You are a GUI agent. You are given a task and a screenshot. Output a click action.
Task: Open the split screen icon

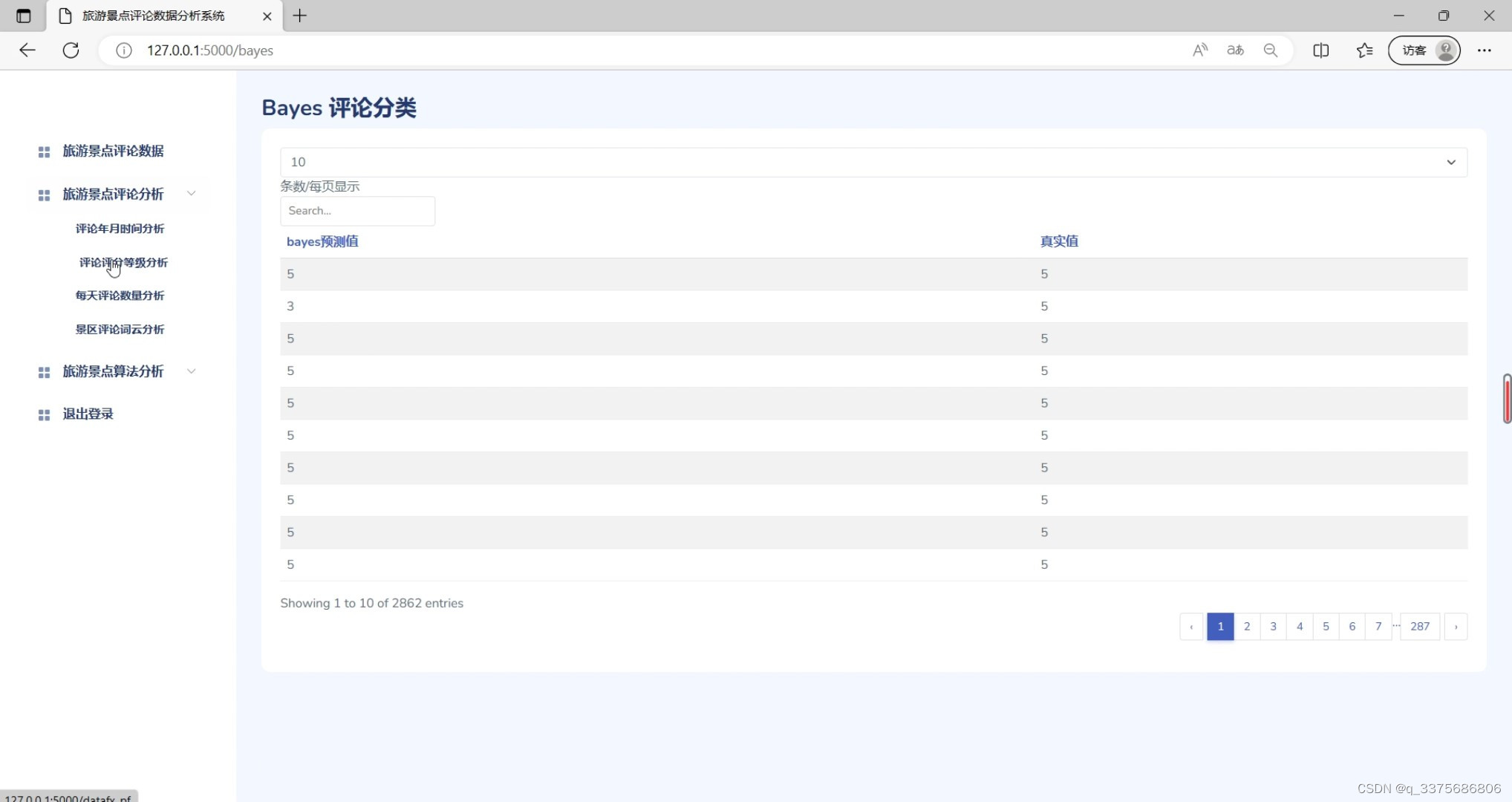pos(1320,50)
